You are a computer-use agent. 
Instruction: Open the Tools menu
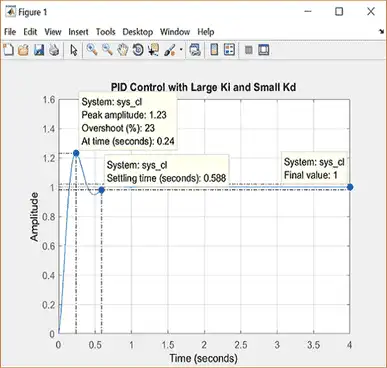(106, 32)
